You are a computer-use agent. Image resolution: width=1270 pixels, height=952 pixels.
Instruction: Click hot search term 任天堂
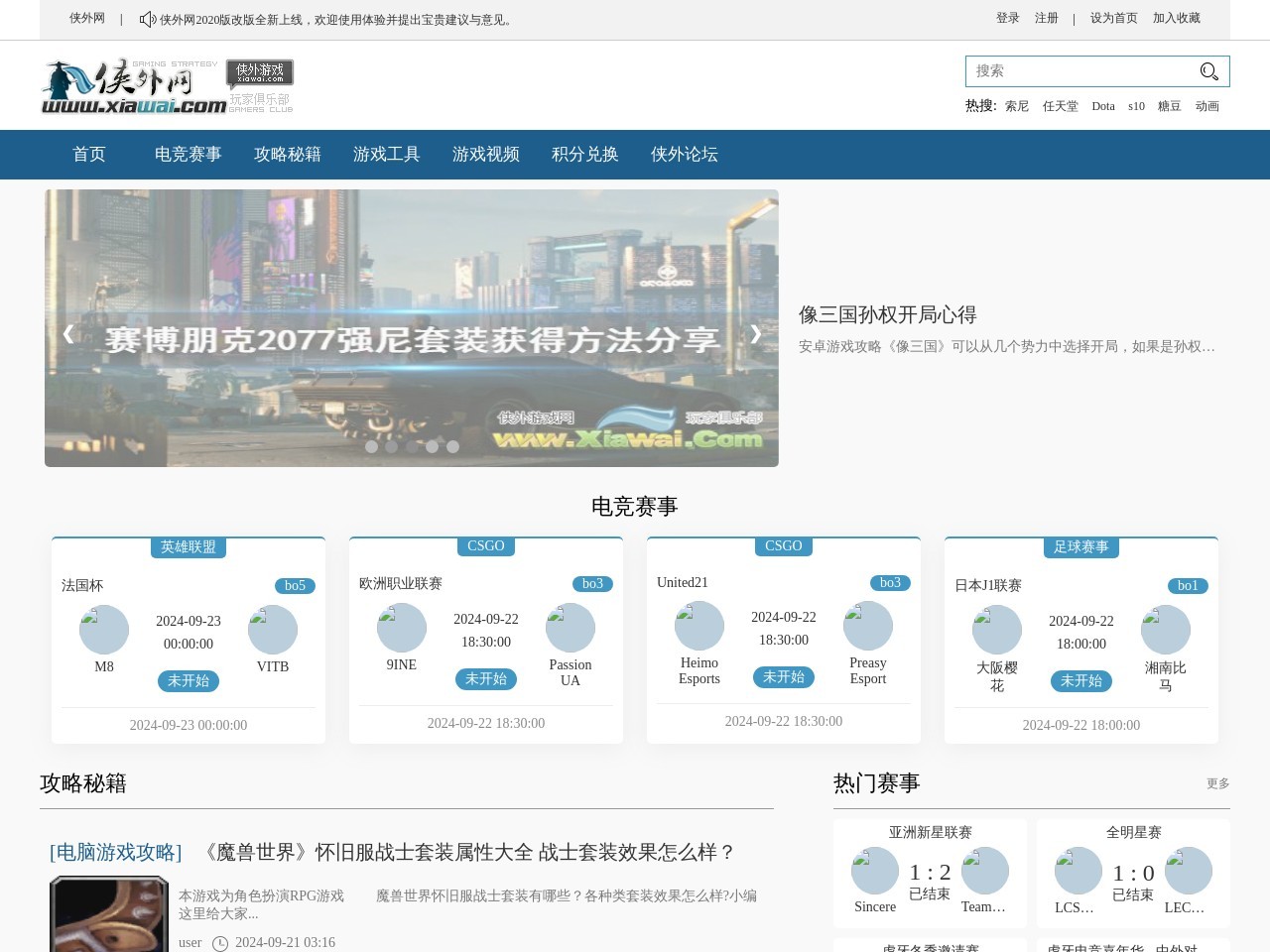[1061, 106]
